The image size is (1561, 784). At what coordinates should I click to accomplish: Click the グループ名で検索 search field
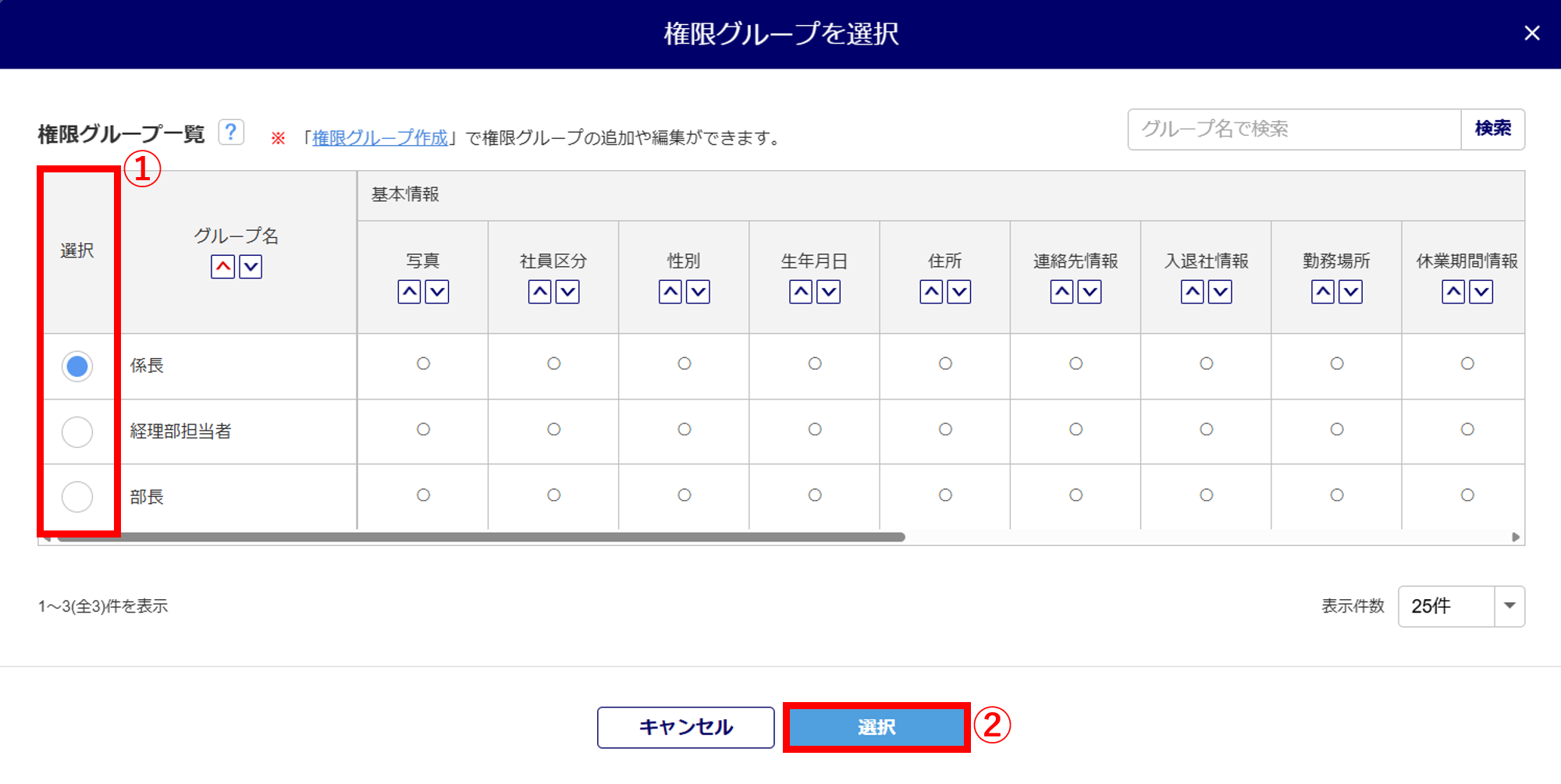[1293, 129]
